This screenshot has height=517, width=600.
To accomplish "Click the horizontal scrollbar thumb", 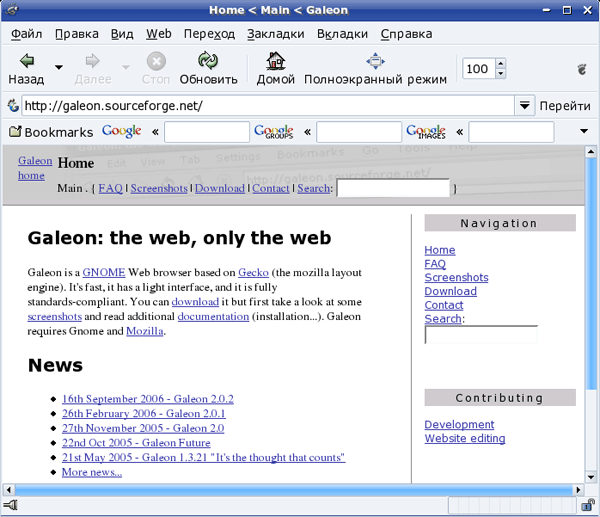I will tap(293, 489).
